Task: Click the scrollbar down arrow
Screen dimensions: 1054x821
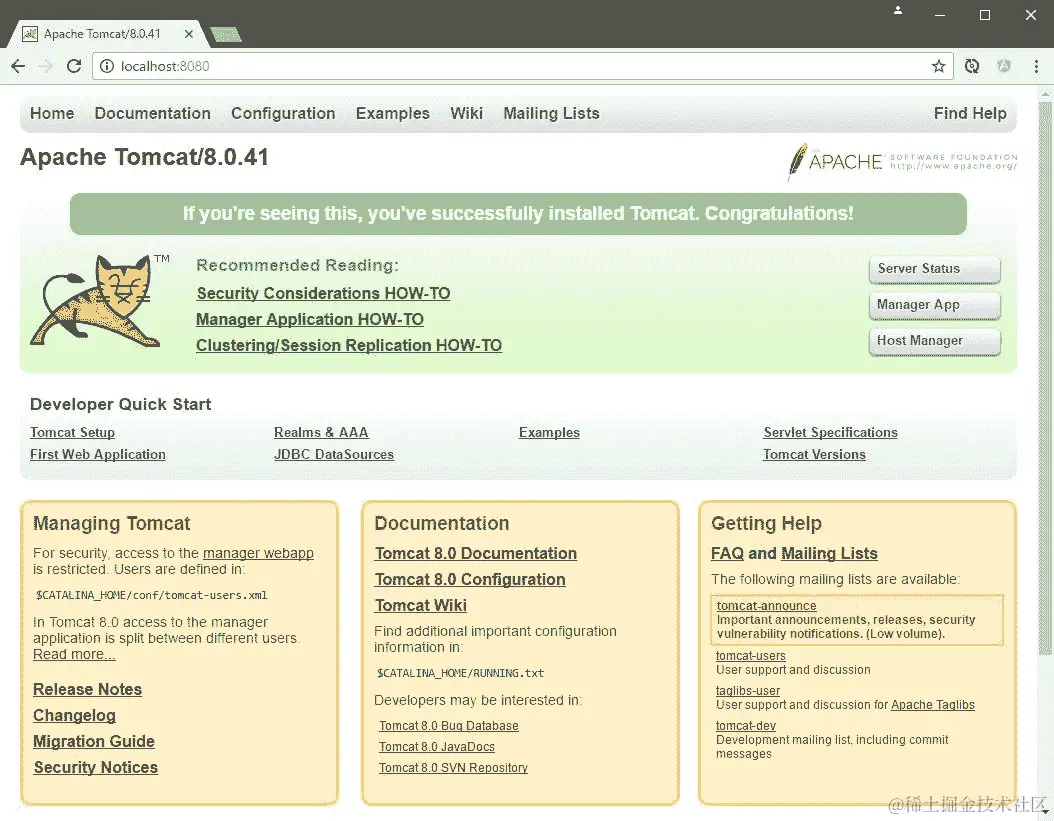Action: (1045, 812)
